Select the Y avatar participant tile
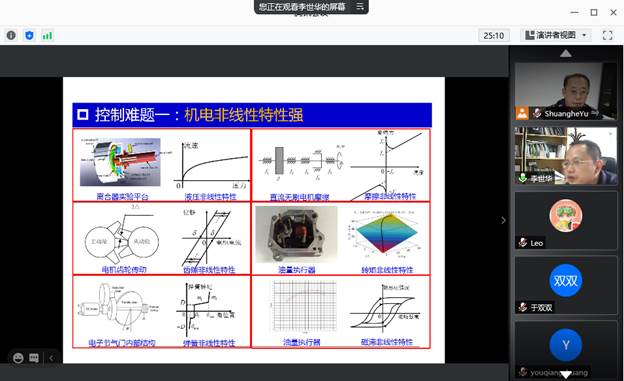 (566, 349)
